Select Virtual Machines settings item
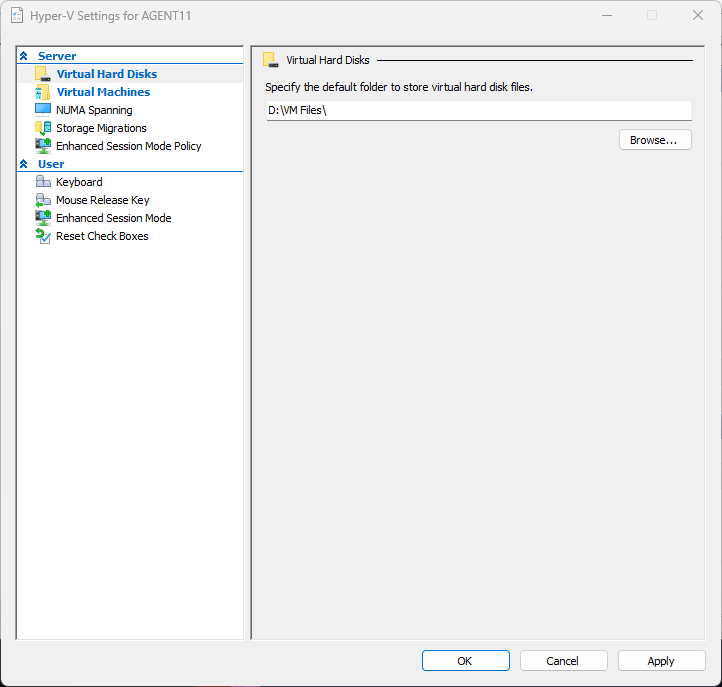The height and width of the screenshot is (687, 722). 103,92
